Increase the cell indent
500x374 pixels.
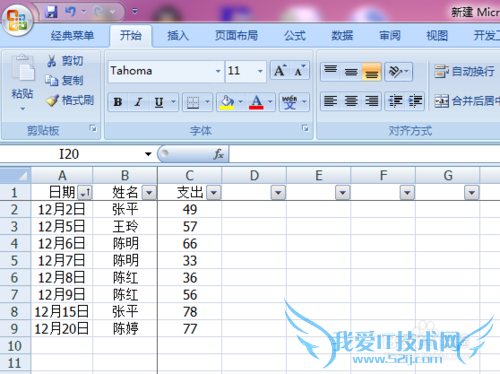415,101
